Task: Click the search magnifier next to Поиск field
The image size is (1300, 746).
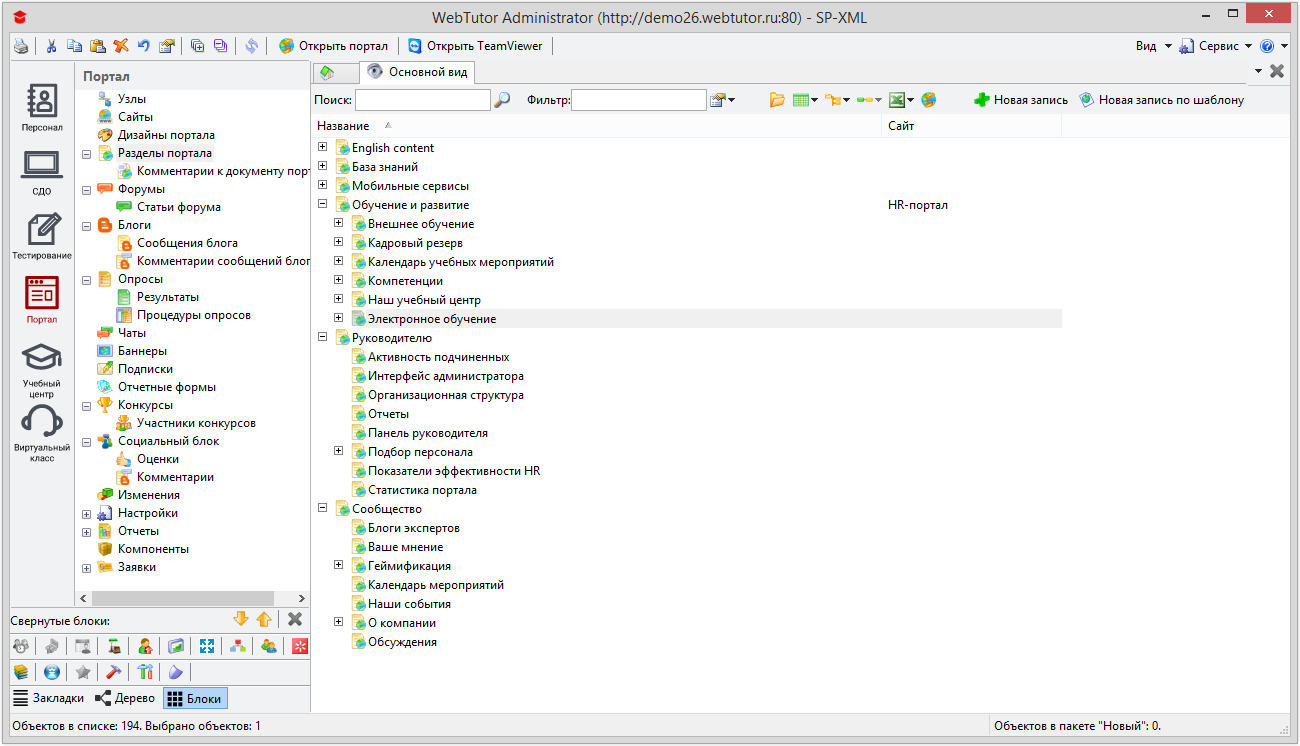Action: click(x=502, y=100)
